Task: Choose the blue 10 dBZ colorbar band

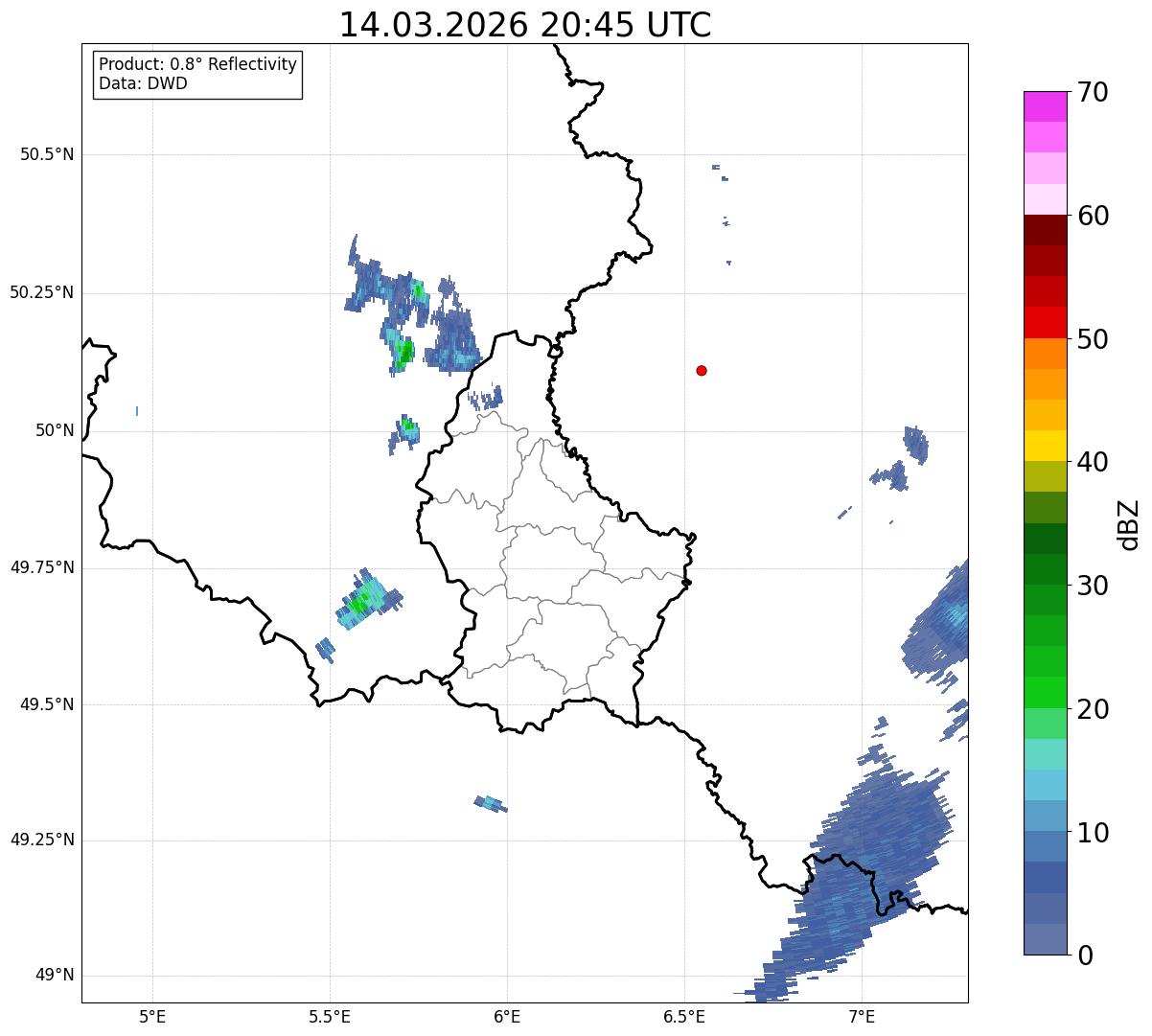Action: 1045,816
